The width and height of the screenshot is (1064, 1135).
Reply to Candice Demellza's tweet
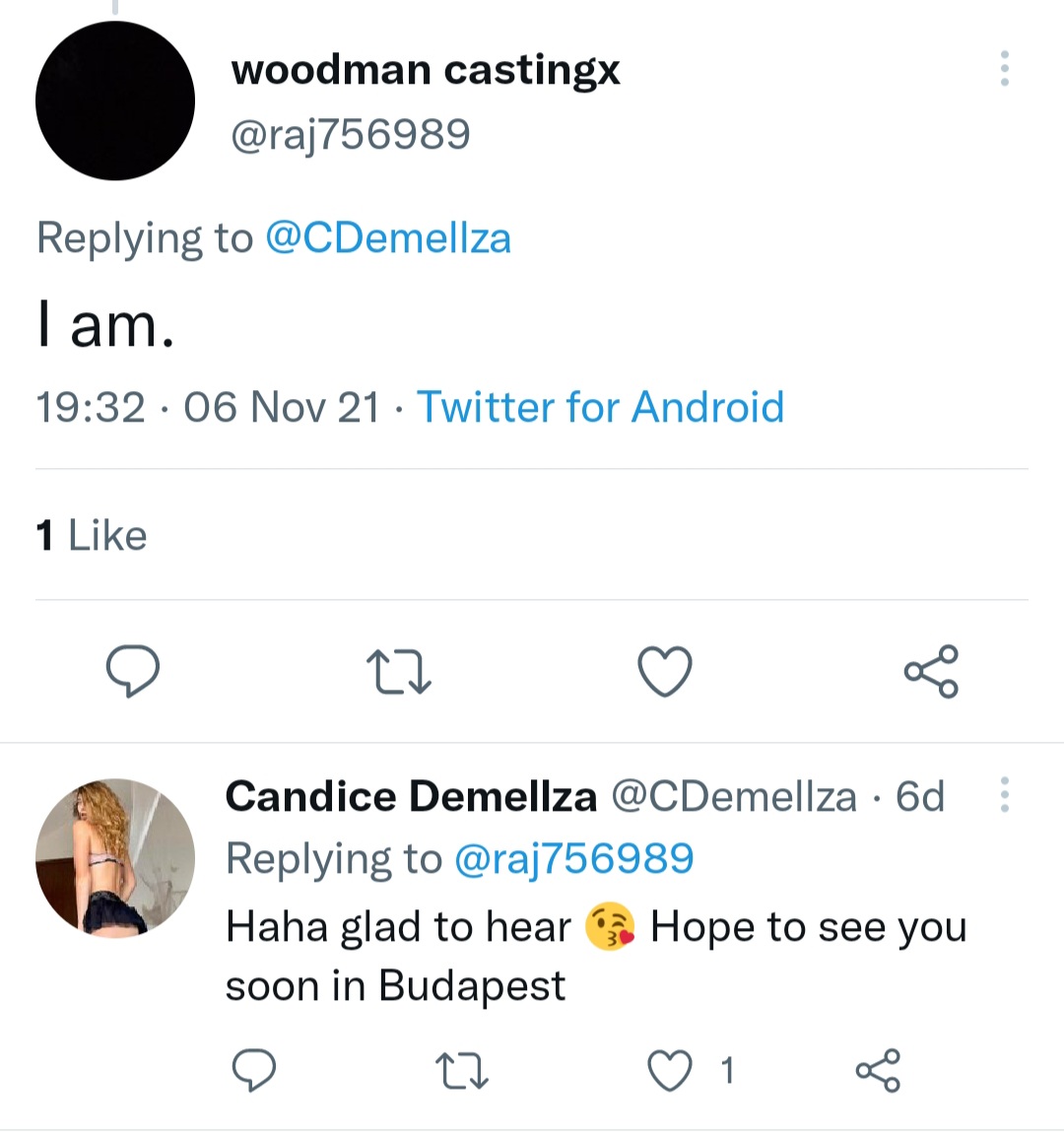[x=253, y=1071]
